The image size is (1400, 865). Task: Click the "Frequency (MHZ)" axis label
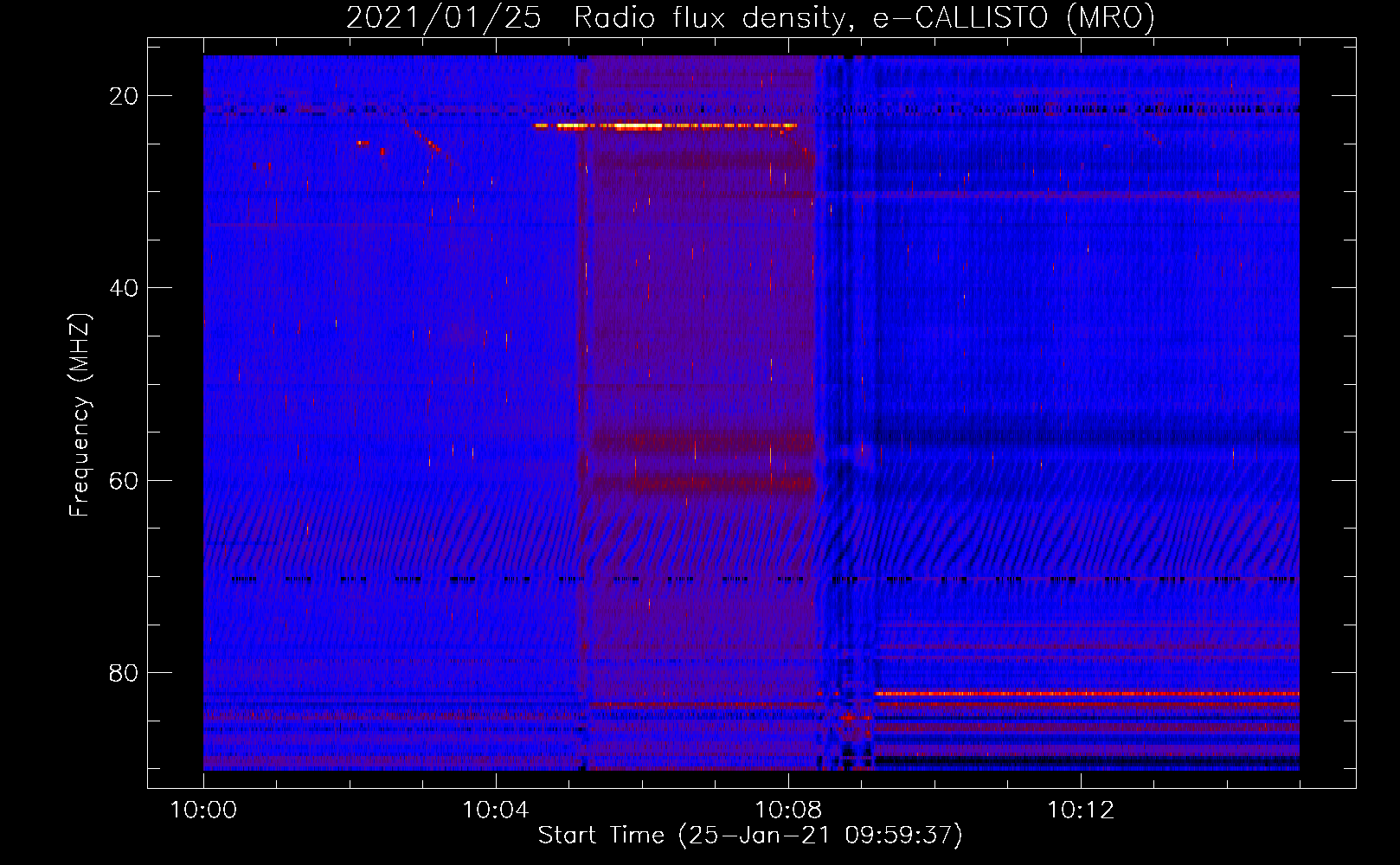point(80,415)
